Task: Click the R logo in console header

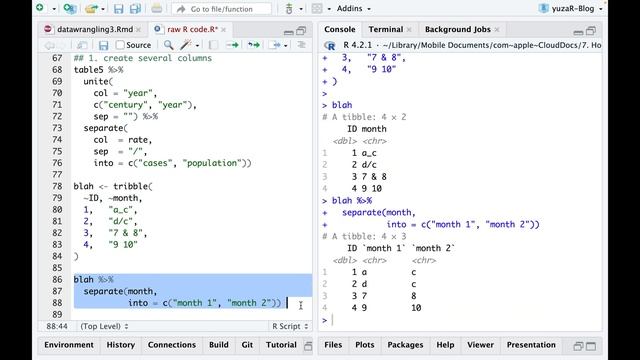Action: 330,46
